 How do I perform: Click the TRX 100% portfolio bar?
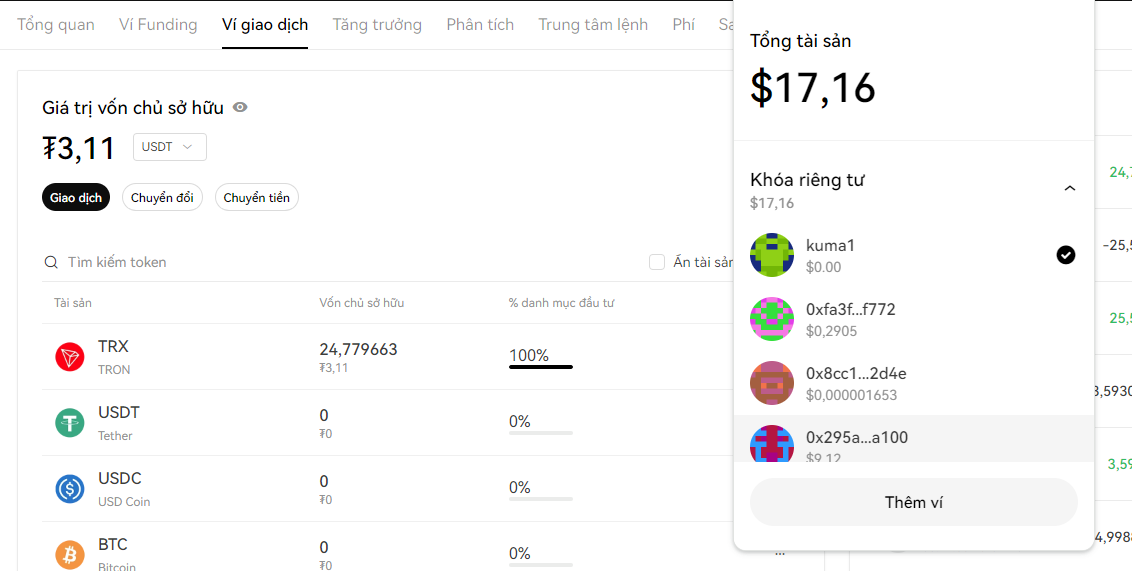click(540, 366)
